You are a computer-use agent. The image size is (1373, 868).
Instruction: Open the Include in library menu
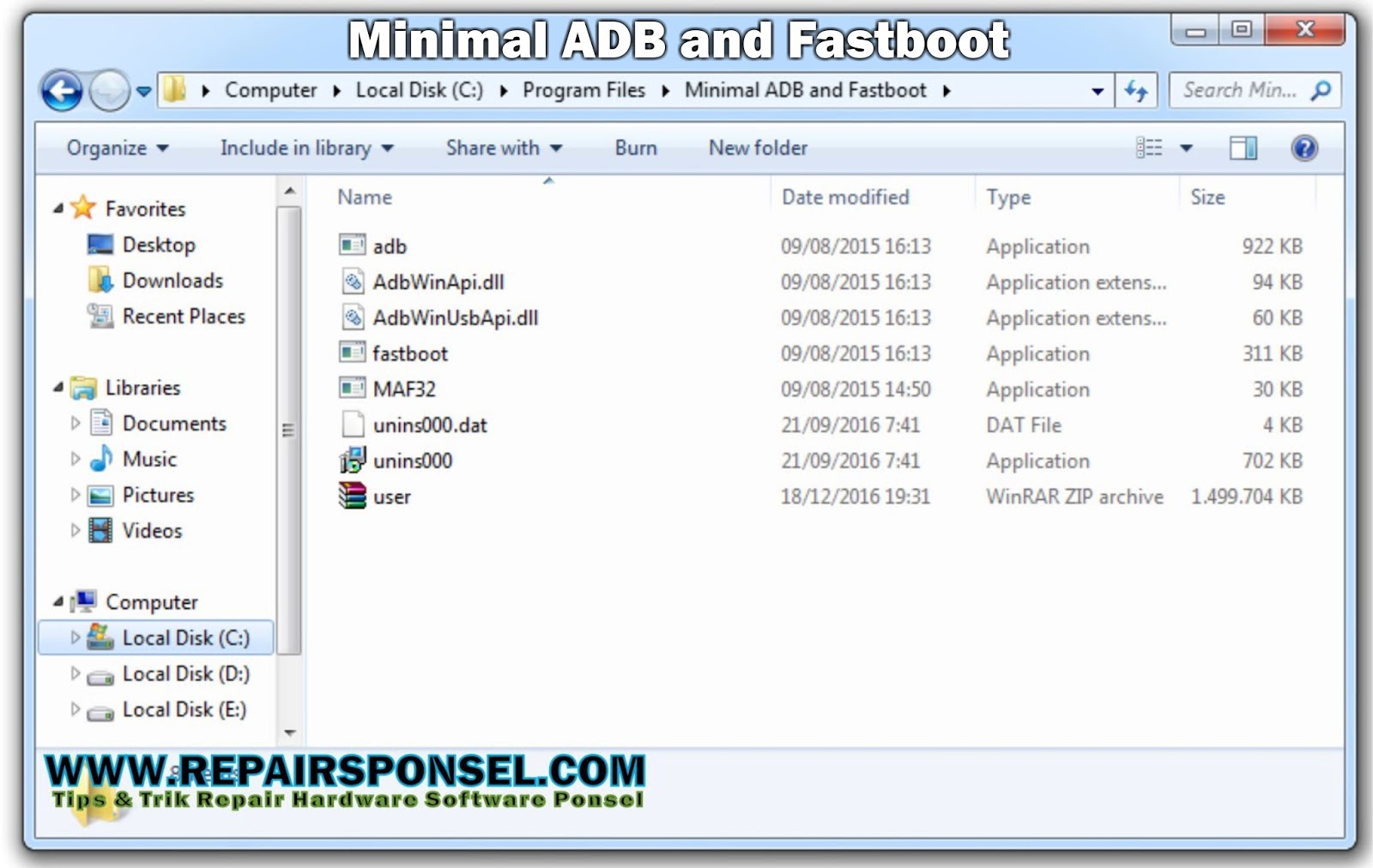tap(306, 148)
